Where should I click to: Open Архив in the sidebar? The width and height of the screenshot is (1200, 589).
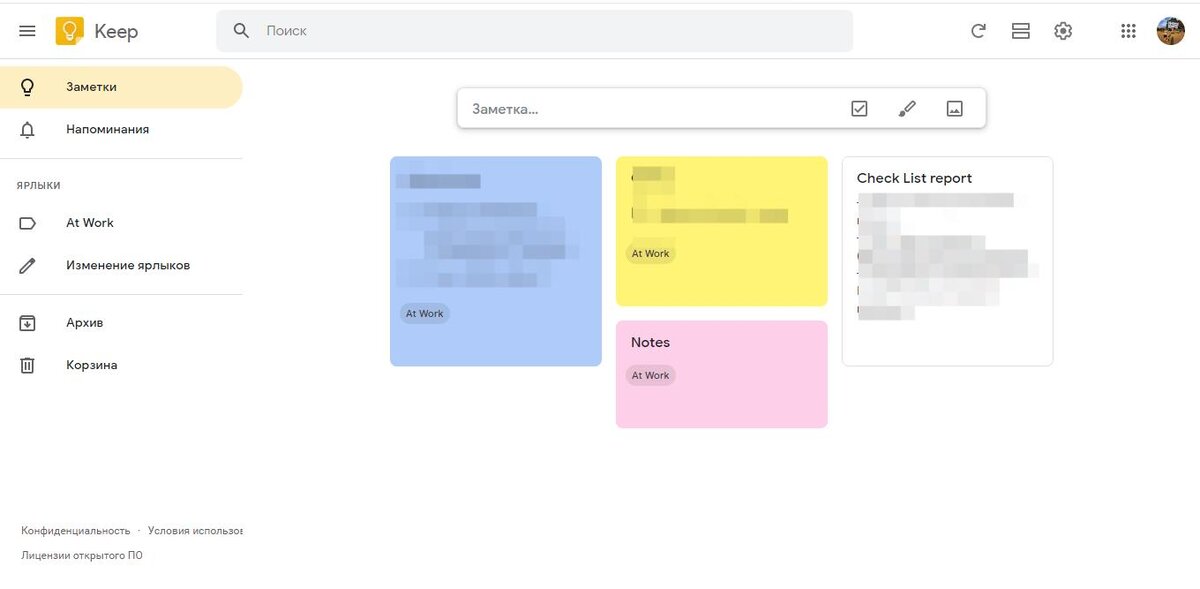[x=121, y=323]
